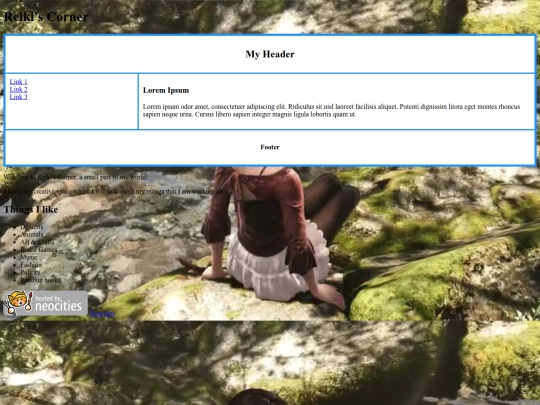Click the Animals list item
This screenshot has width=540, height=405.
pos(32,234)
